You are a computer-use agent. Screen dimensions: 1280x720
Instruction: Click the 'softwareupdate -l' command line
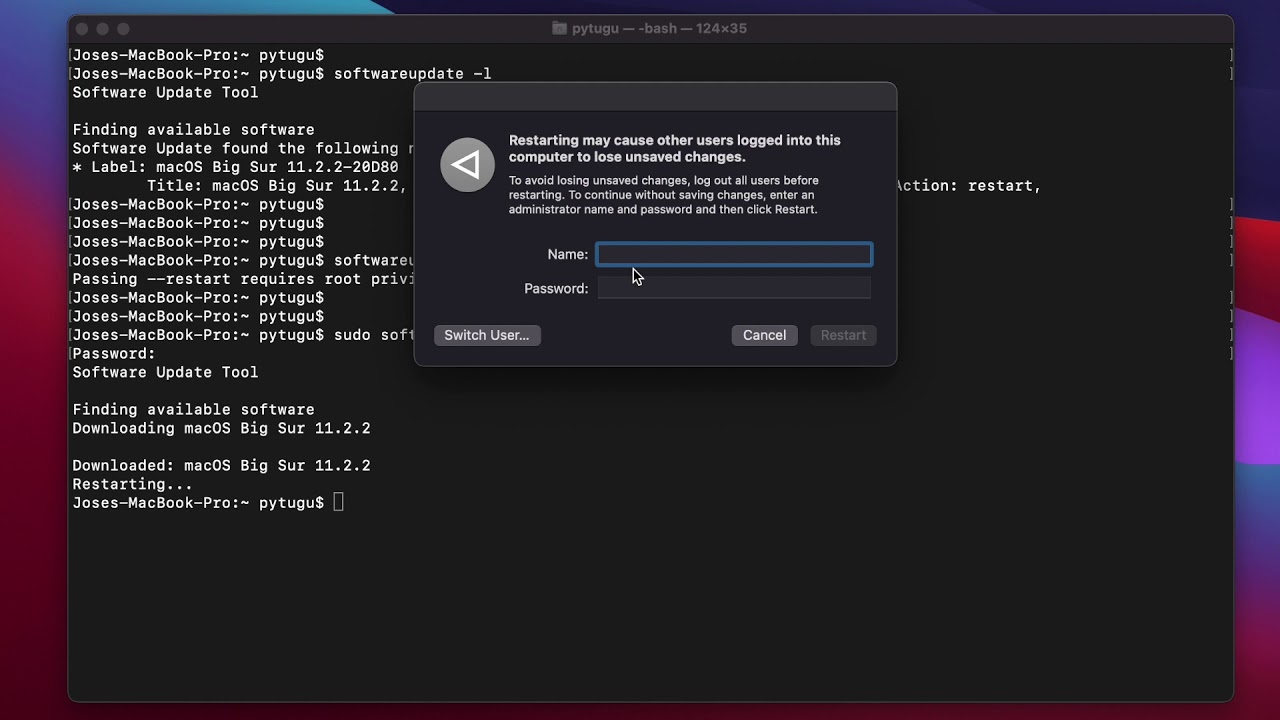[x=282, y=74]
